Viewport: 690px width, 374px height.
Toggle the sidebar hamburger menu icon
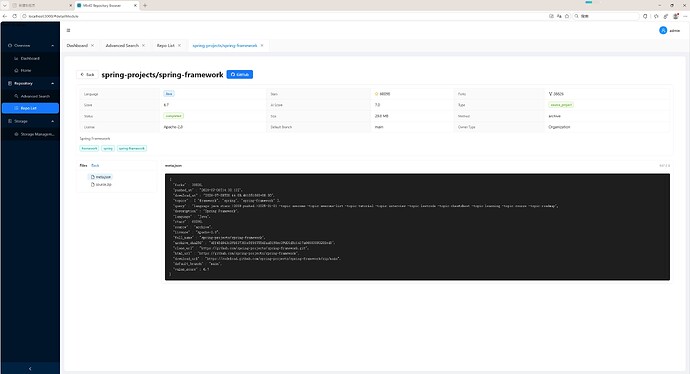point(68,30)
